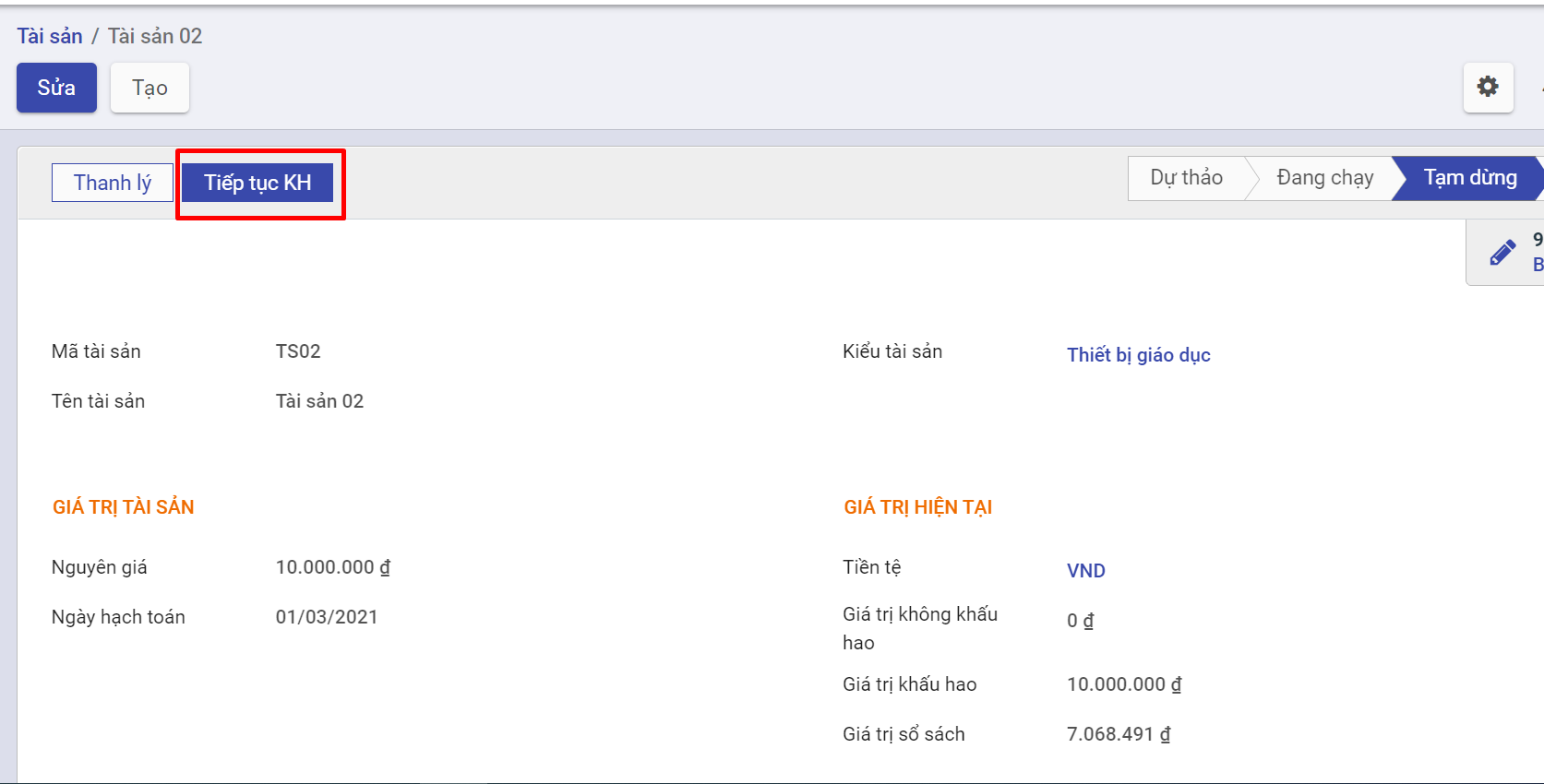Click the Giá trị sổ sách value 7.068.491

tap(1118, 734)
